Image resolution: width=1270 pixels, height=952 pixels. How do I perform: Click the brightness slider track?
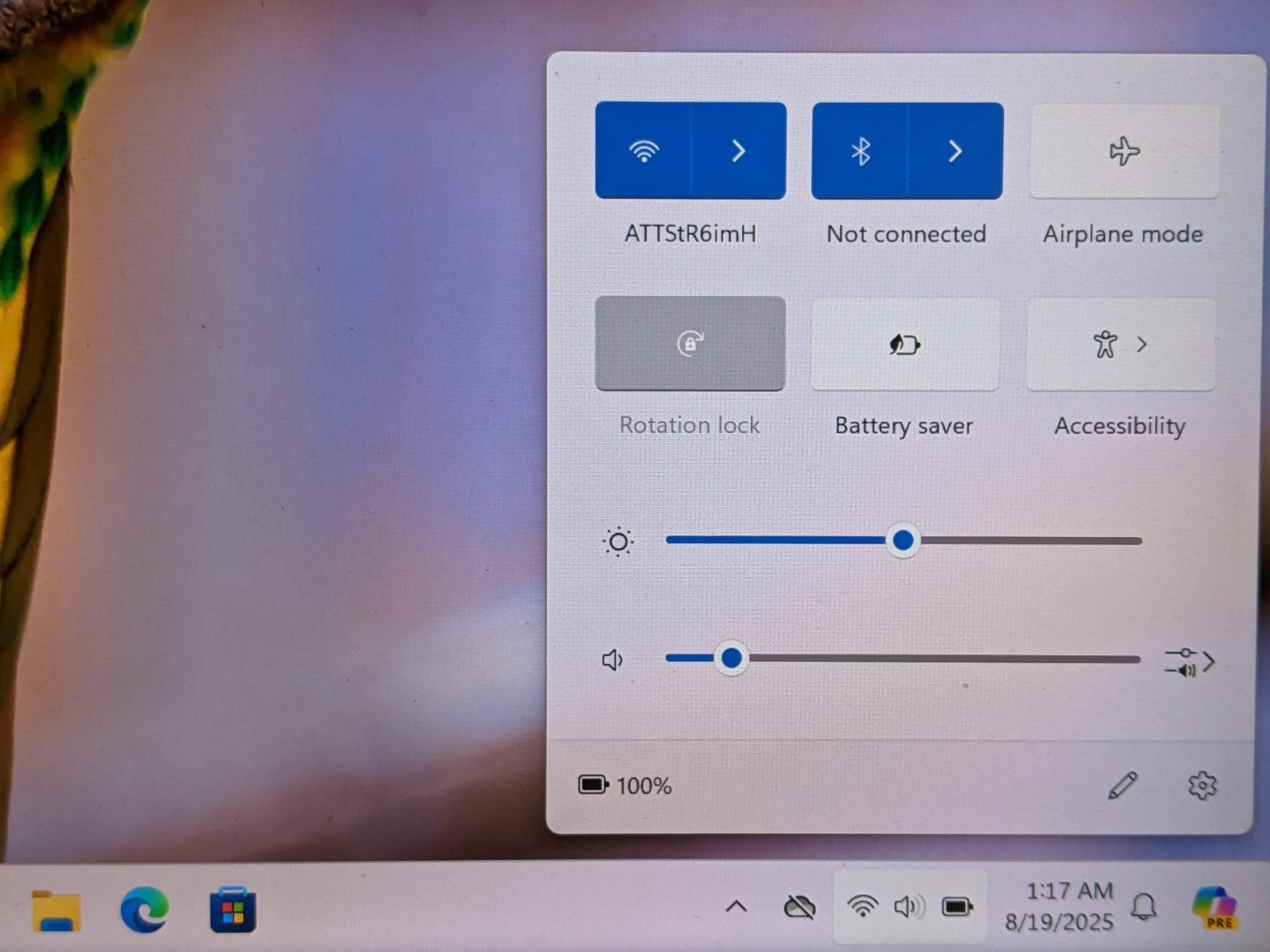1032,541
